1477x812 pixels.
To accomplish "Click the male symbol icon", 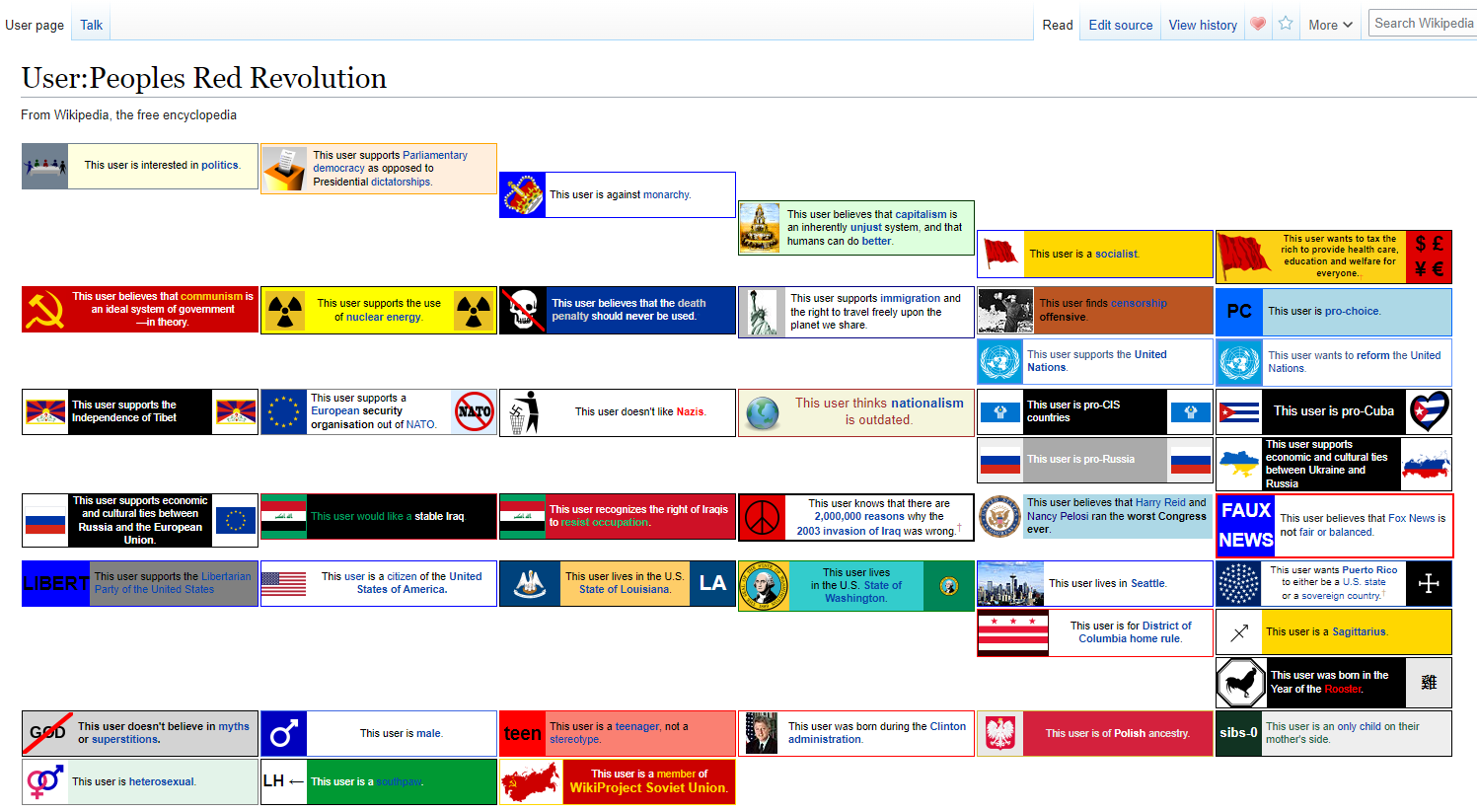I will point(284,734).
